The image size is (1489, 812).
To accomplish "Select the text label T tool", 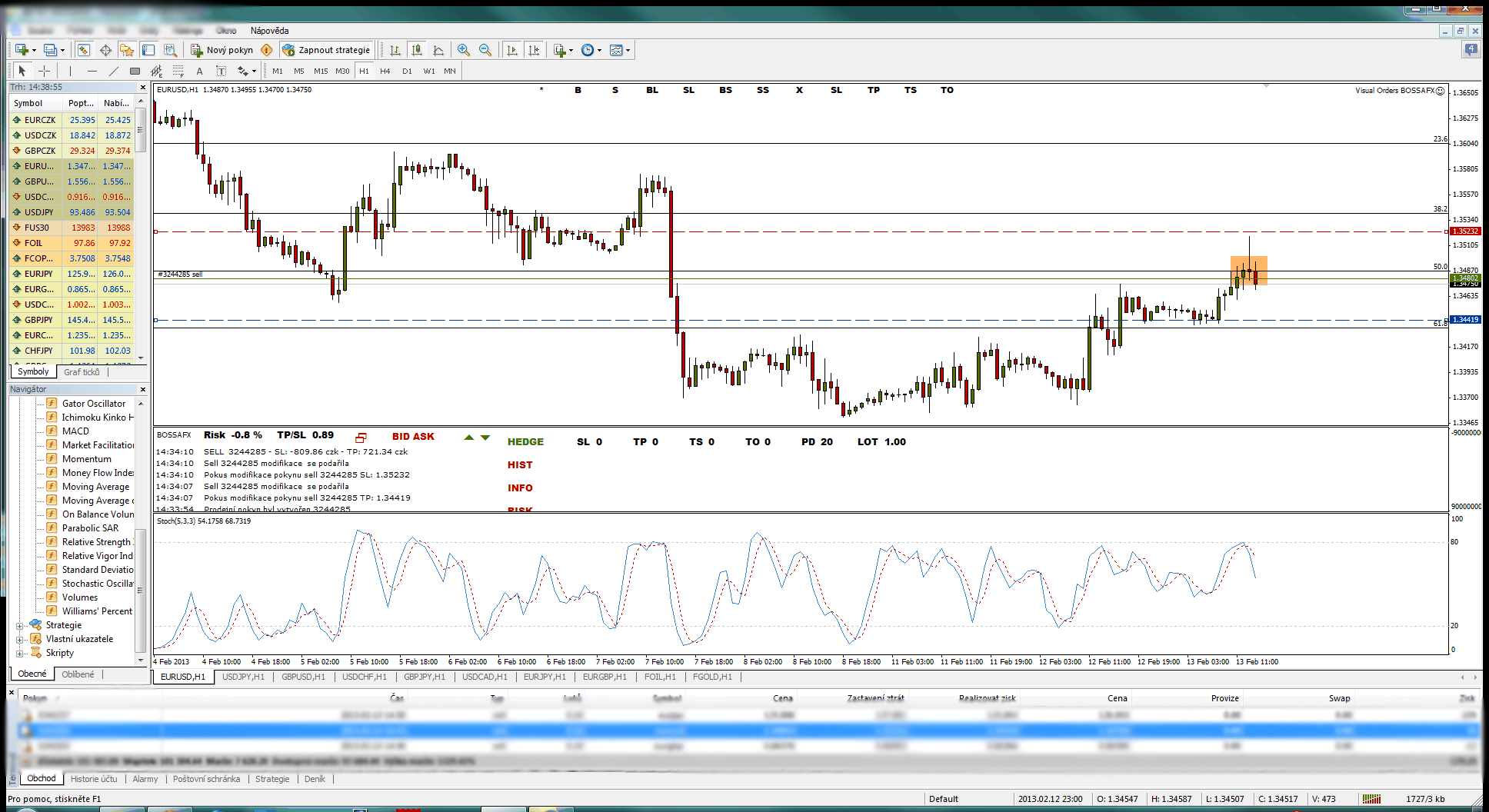I will [x=221, y=71].
